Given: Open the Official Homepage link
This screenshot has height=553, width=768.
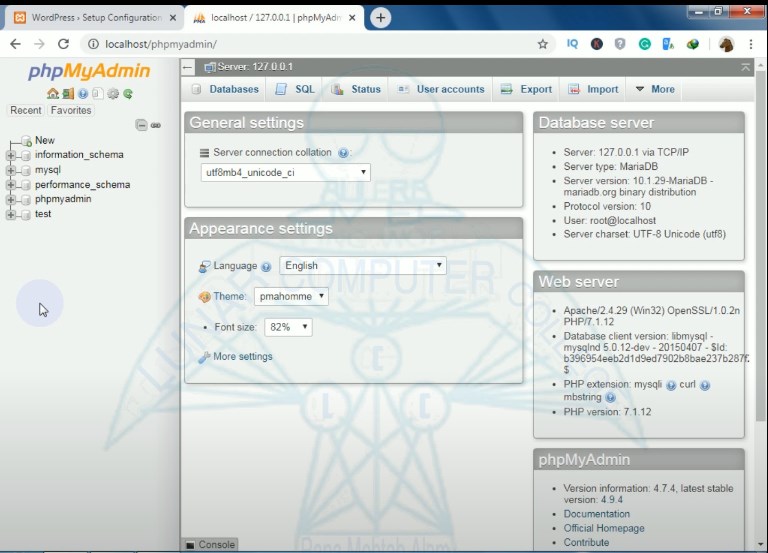Looking at the screenshot, I should (604, 528).
